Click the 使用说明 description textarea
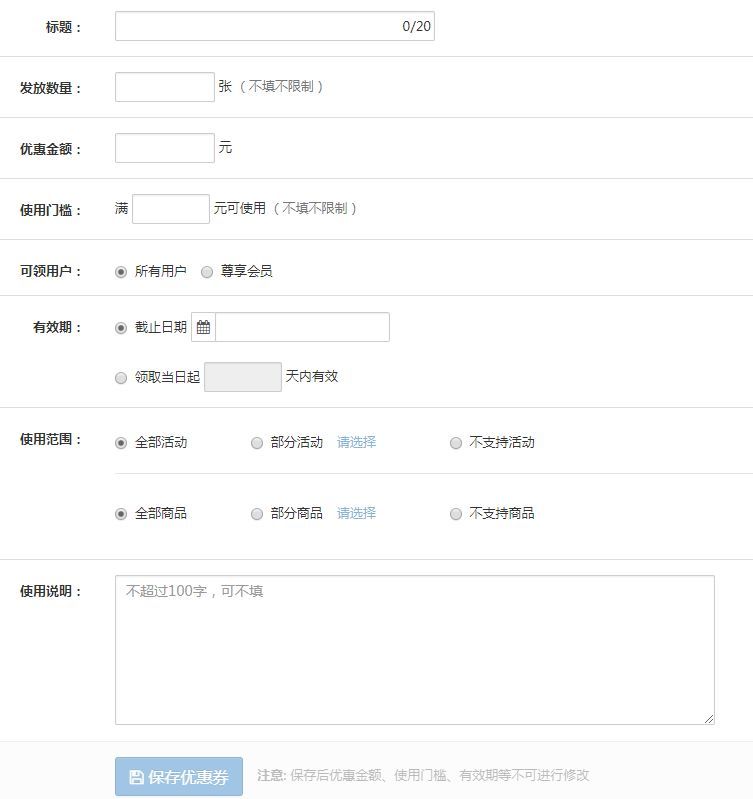This screenshot has height=799, width=753. coord(414,650)
